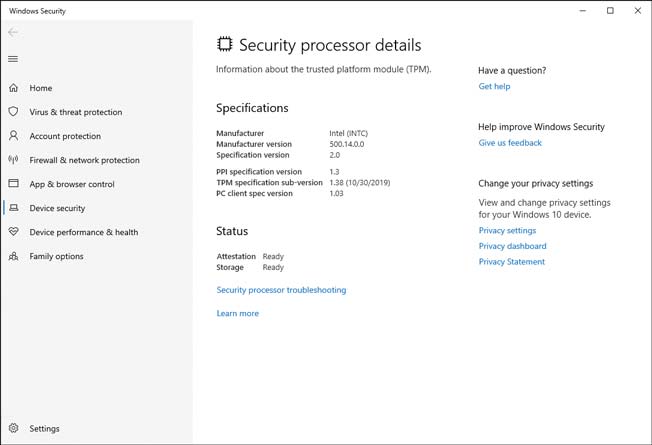Open Firewall & network protection antenna icon
This screenshot has height=445, width=652.
13,160
